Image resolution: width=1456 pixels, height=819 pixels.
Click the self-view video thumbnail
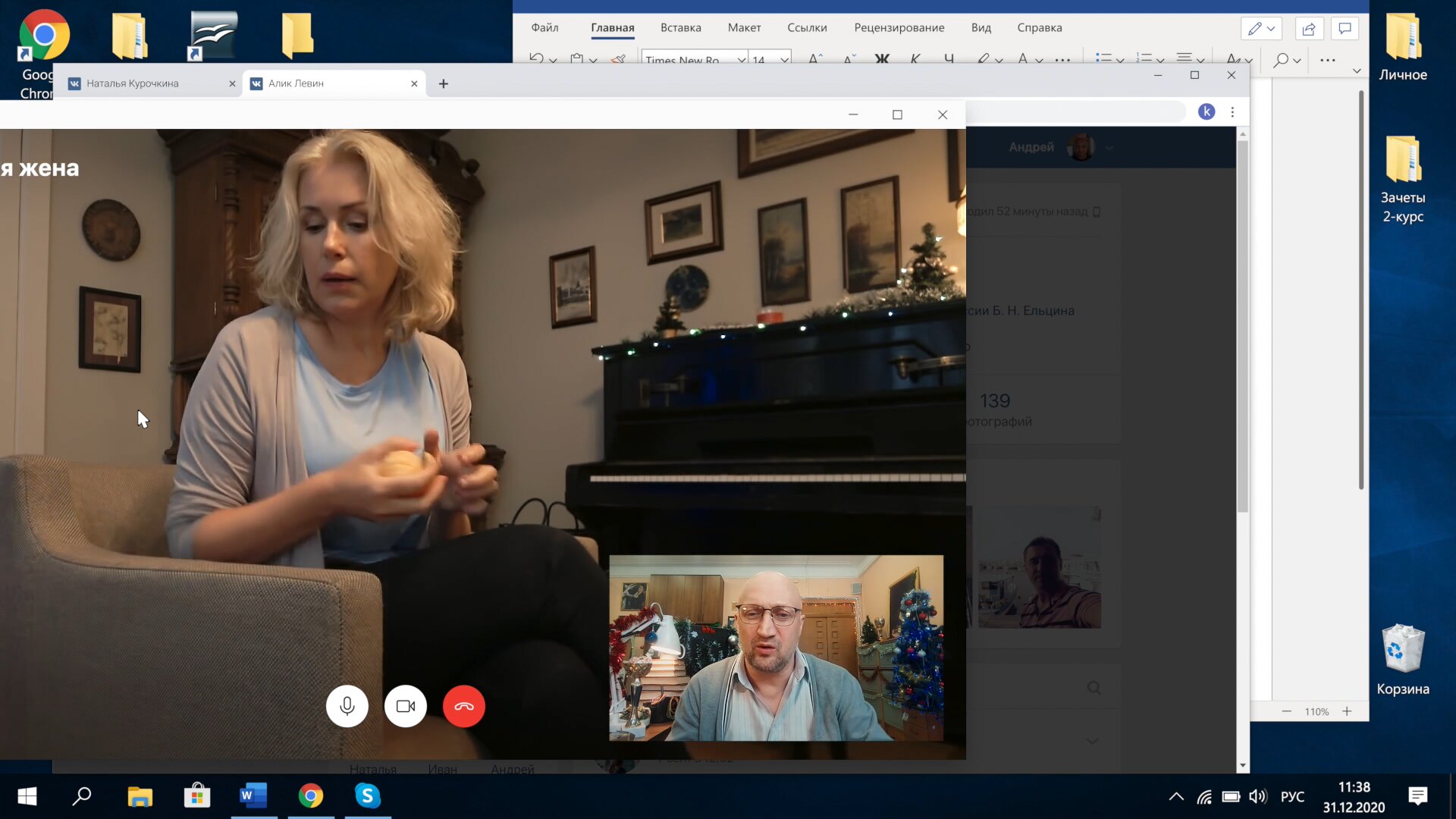776,648
